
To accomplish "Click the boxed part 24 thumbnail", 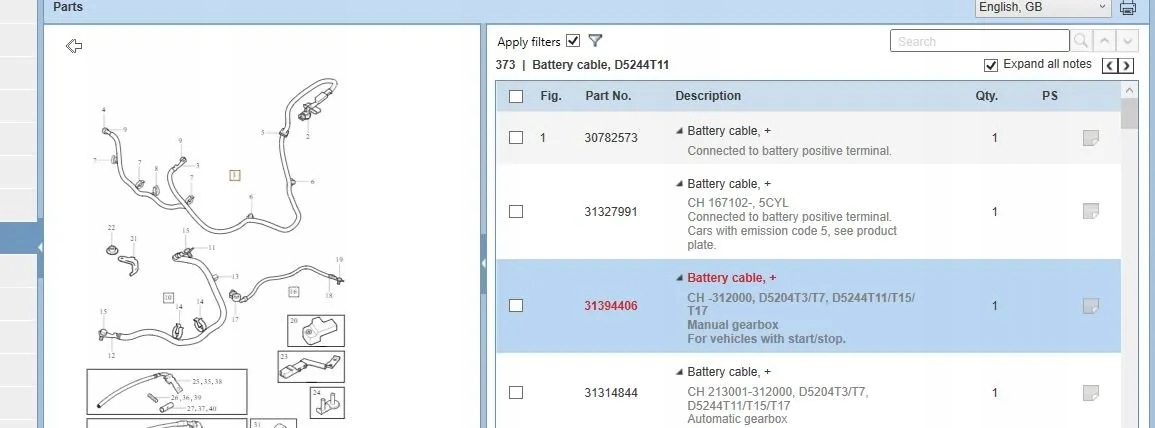I will (327, 402).
